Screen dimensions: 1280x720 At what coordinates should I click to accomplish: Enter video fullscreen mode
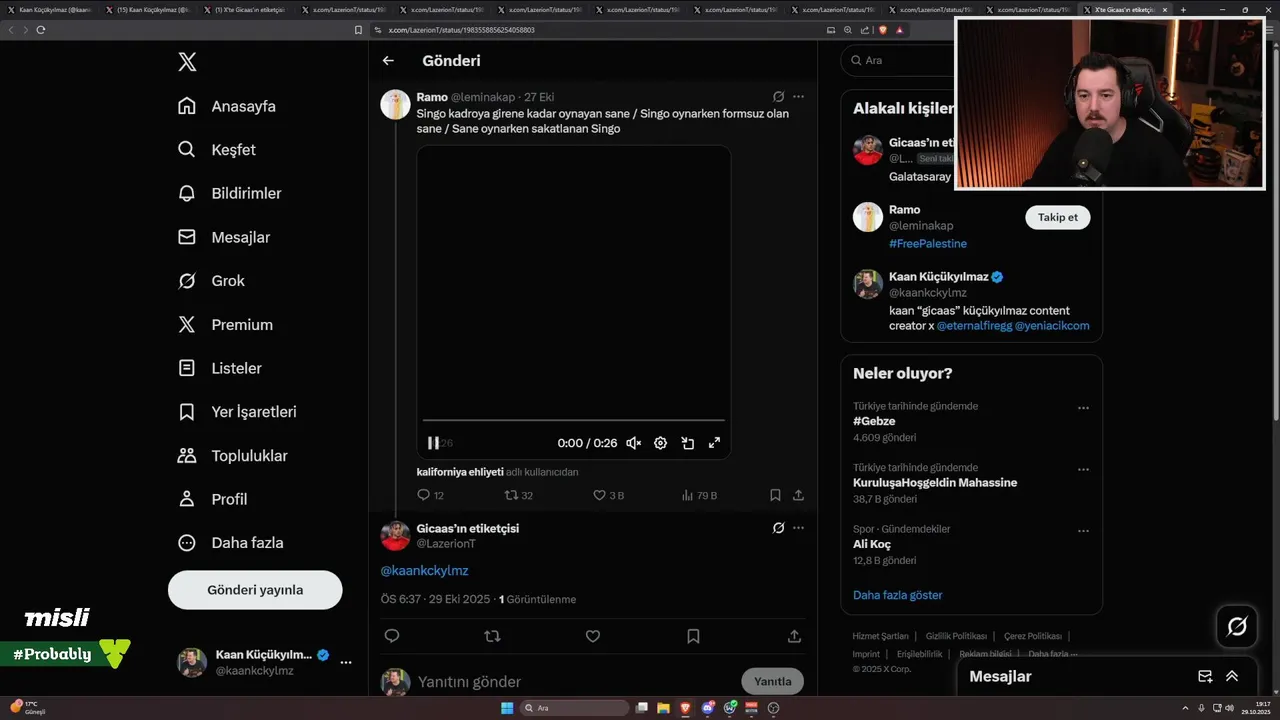(714, 443)
